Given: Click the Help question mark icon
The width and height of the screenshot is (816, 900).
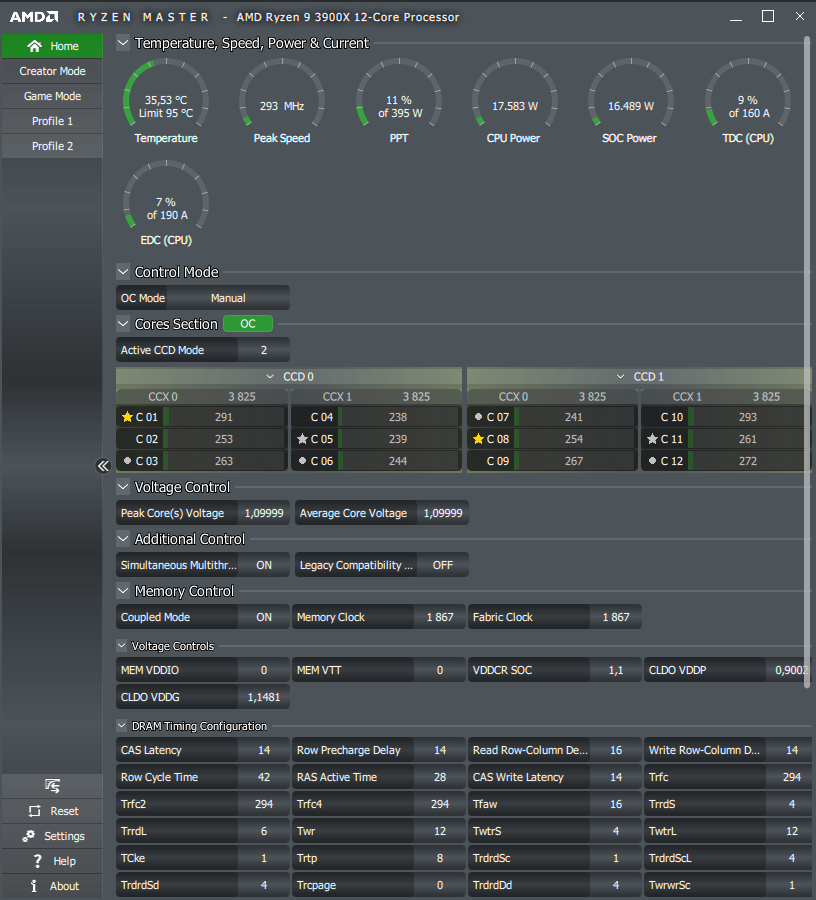Looking at the screenshot, I should [x=37, y=861].
